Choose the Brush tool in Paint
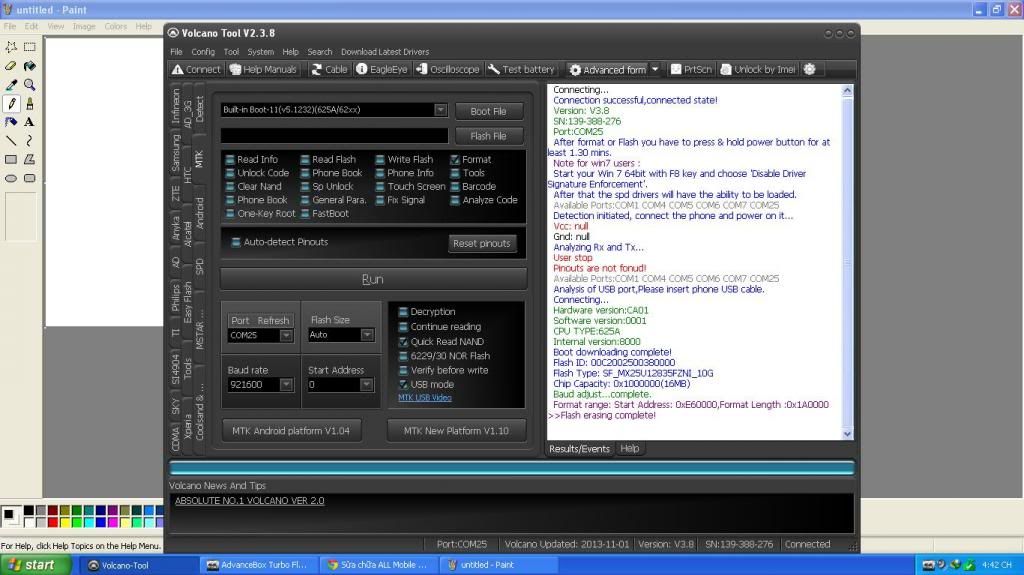The image size is (1024, 575). 29,103
